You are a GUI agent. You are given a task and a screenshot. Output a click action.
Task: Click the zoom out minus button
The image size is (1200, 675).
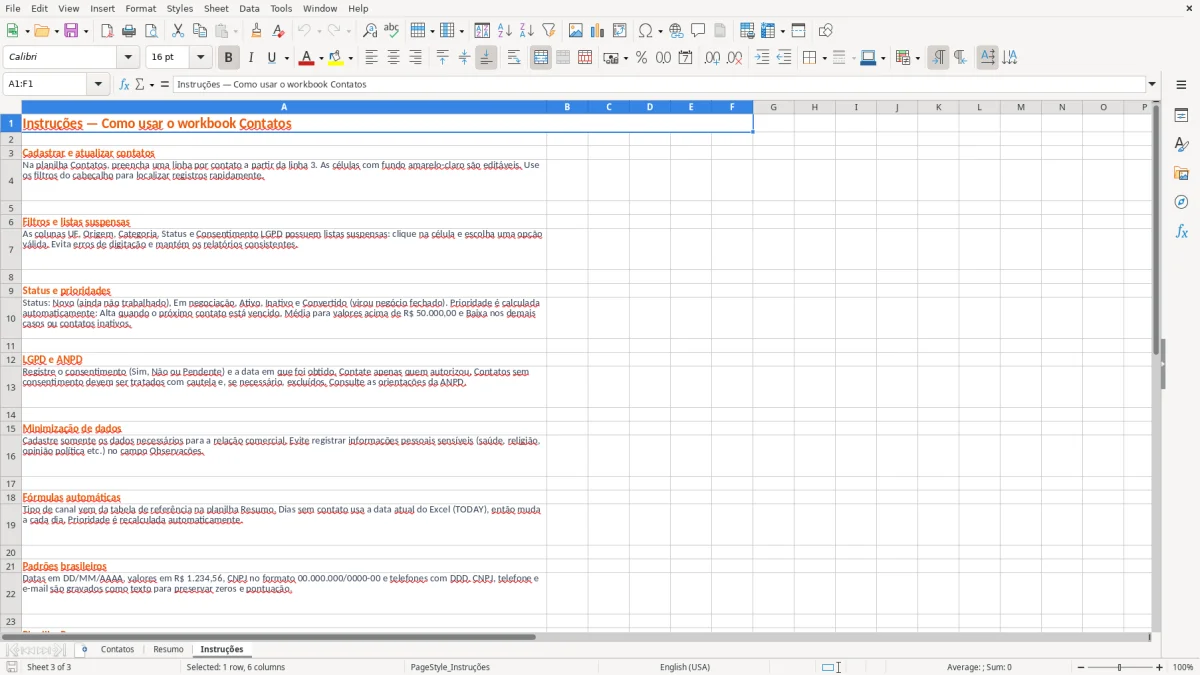tap(1081, 667)
